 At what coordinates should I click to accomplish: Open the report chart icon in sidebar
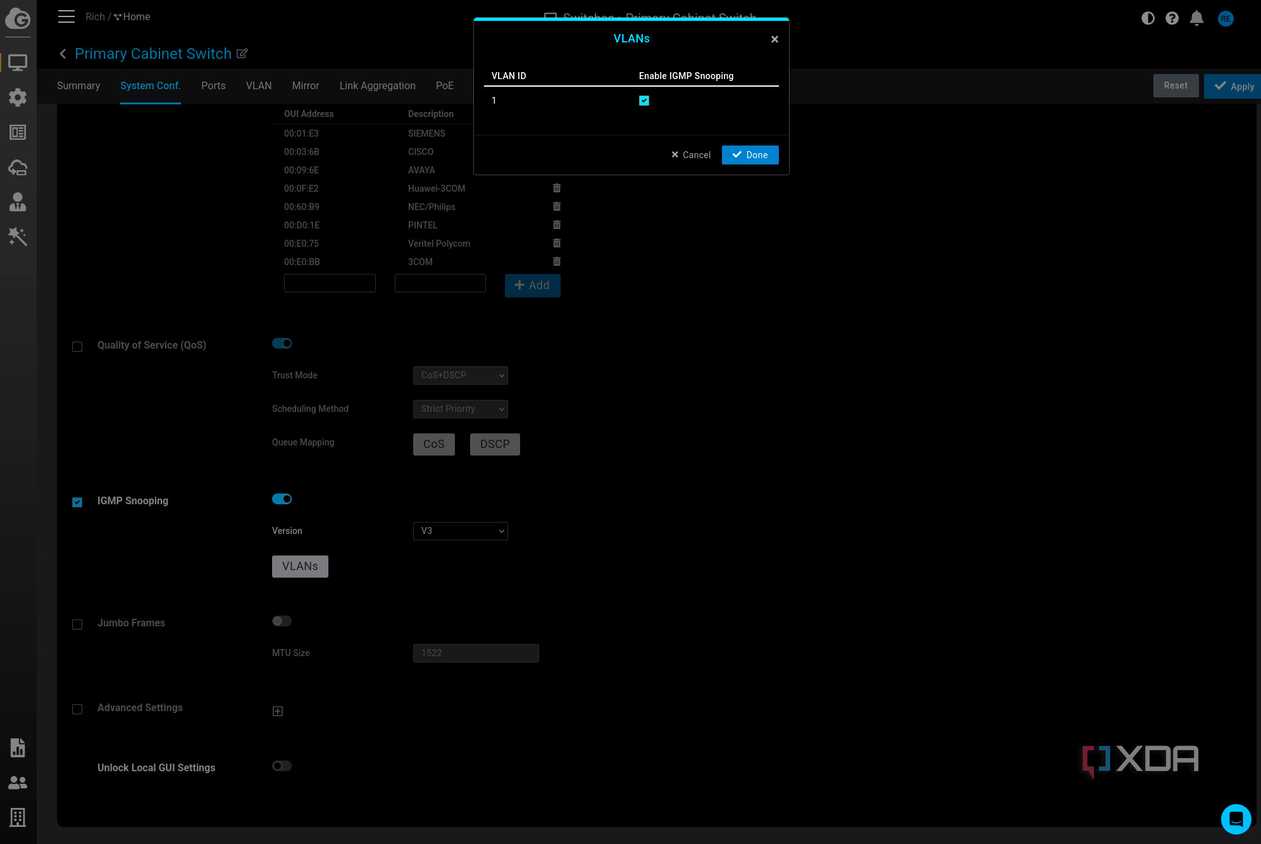point(17,747)
